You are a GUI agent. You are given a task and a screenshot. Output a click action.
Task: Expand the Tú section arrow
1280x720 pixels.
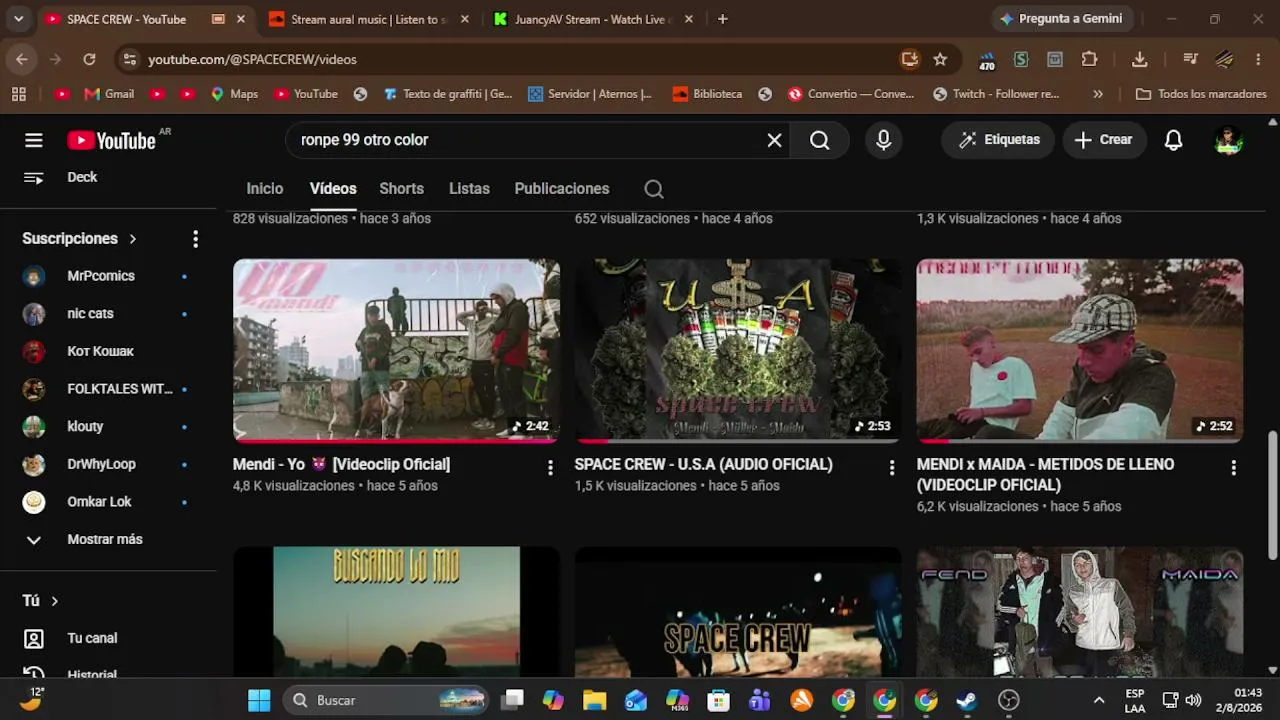54,601
